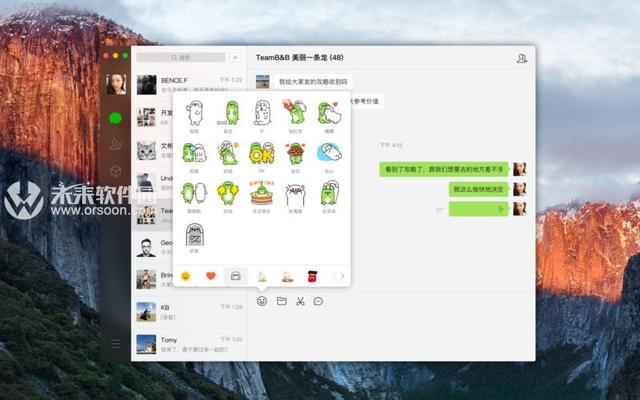
Task: Open the hamburger menu in the sidebar
Action: pos(116,344)
